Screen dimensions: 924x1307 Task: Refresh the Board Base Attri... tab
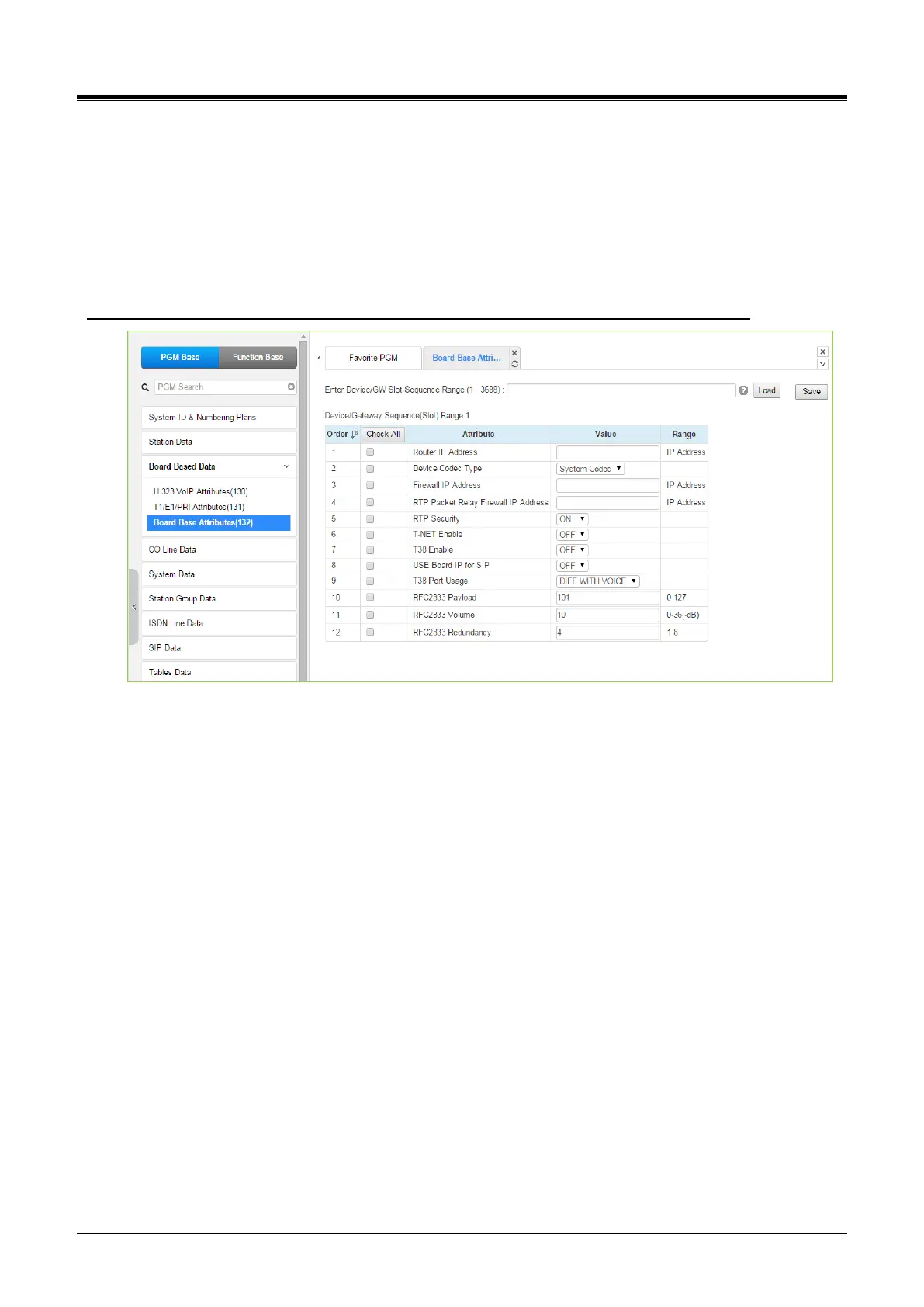(514, 363)
